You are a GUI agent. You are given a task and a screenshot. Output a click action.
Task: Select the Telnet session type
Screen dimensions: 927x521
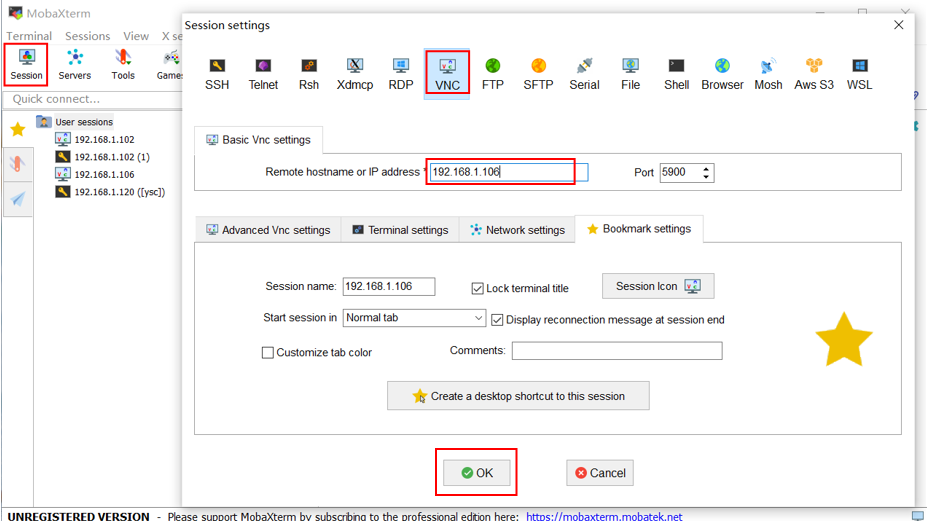click(263, 74)
